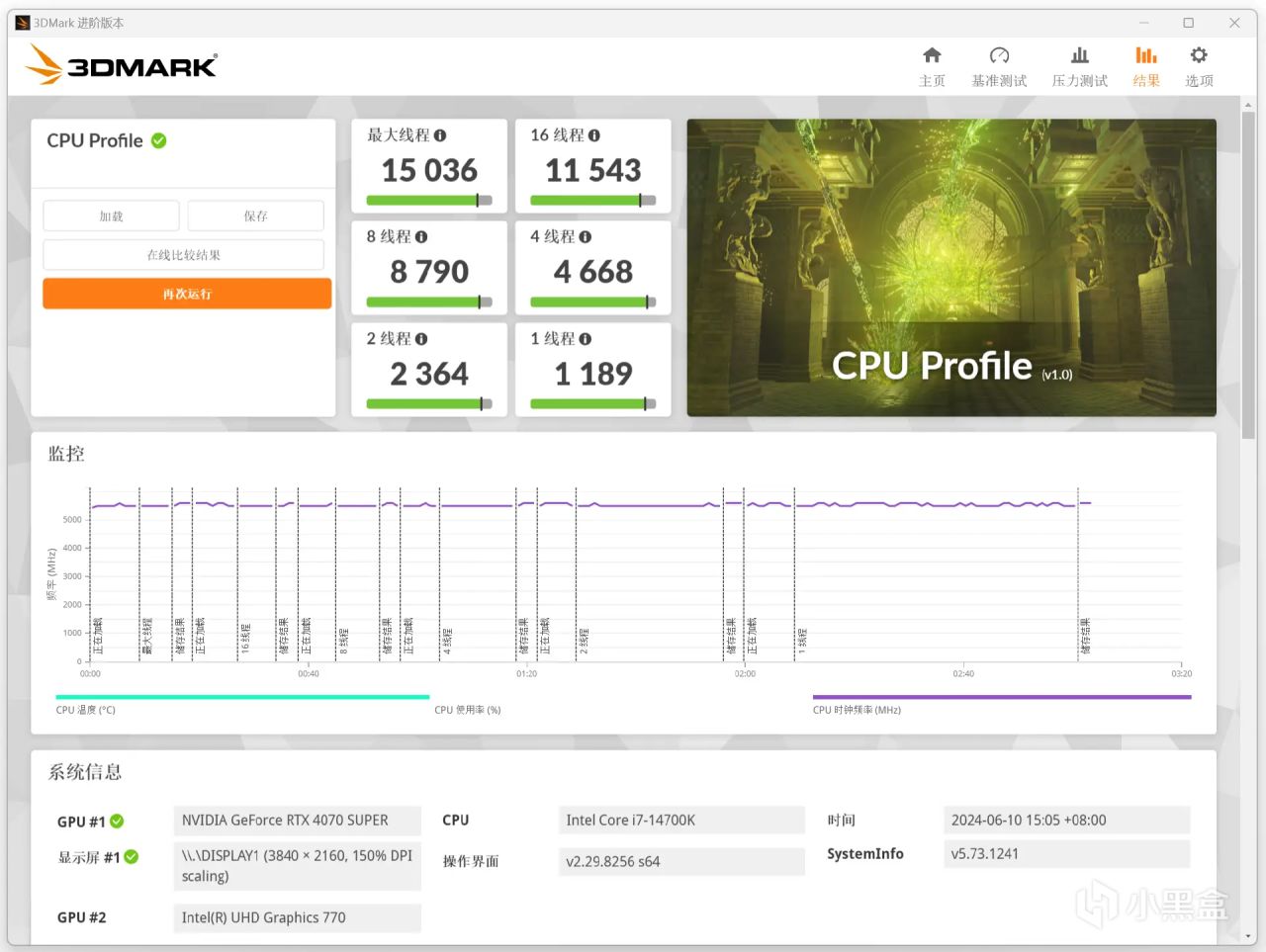The width and height of the screenshot is (1266, 952).
Task: Toggle the CPU 时钟频率 (MHz) chart legend
Action: pyautogui.click(x=1002, y=704)
